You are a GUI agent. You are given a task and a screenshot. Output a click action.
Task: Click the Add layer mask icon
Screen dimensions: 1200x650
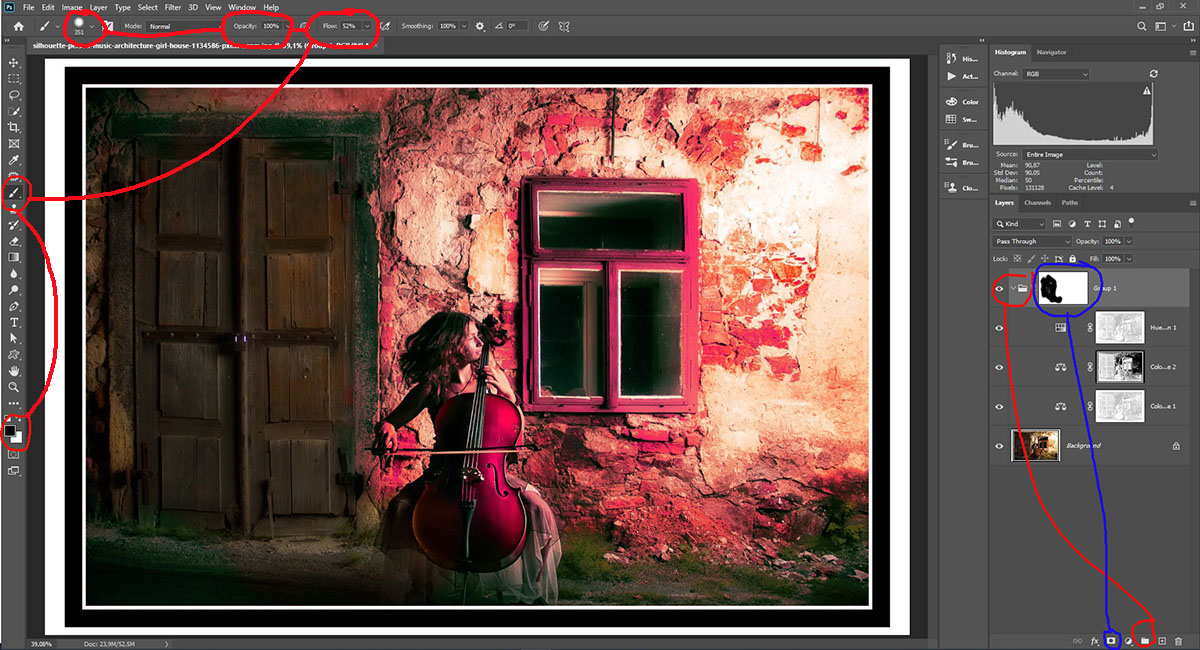1111,640
